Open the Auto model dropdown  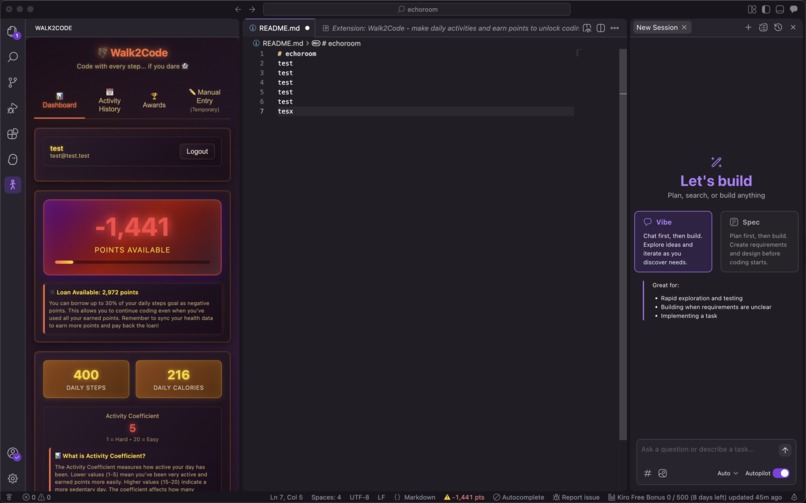[727, 473]
